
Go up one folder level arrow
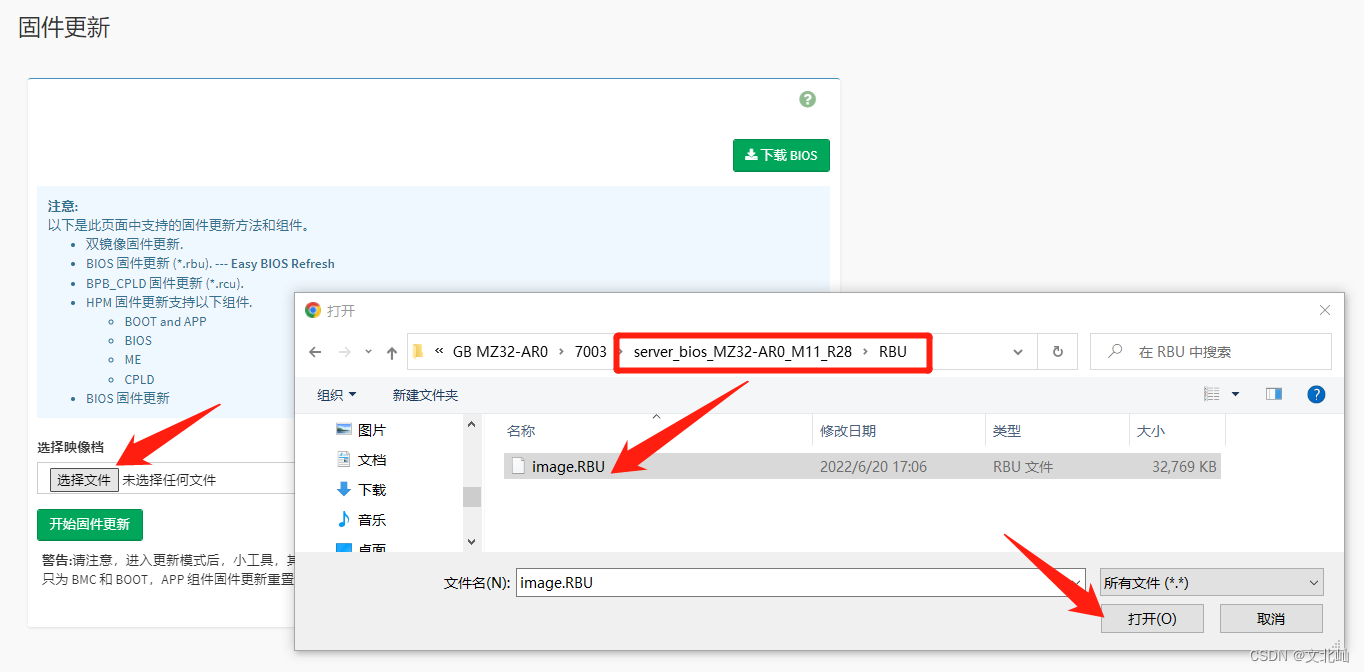391,352
